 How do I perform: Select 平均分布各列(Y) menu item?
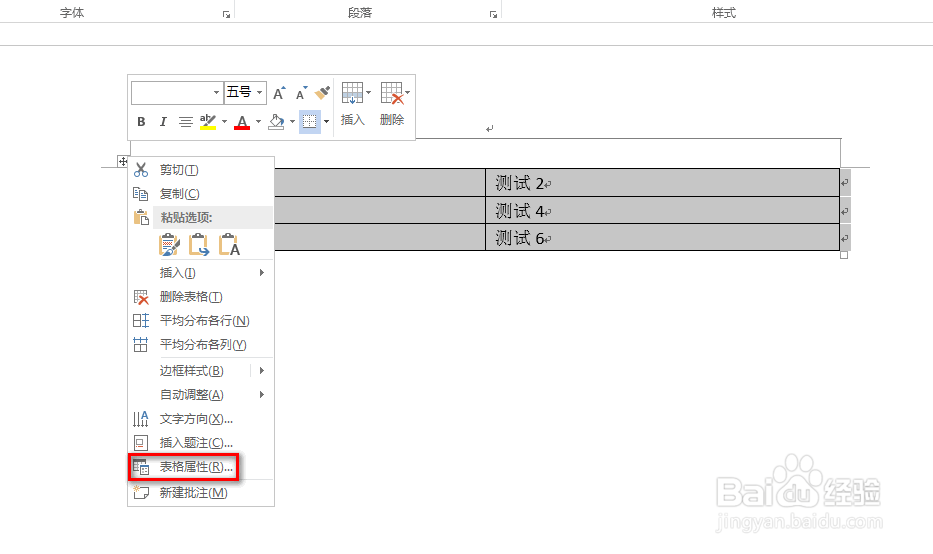[x=201, y=345]
